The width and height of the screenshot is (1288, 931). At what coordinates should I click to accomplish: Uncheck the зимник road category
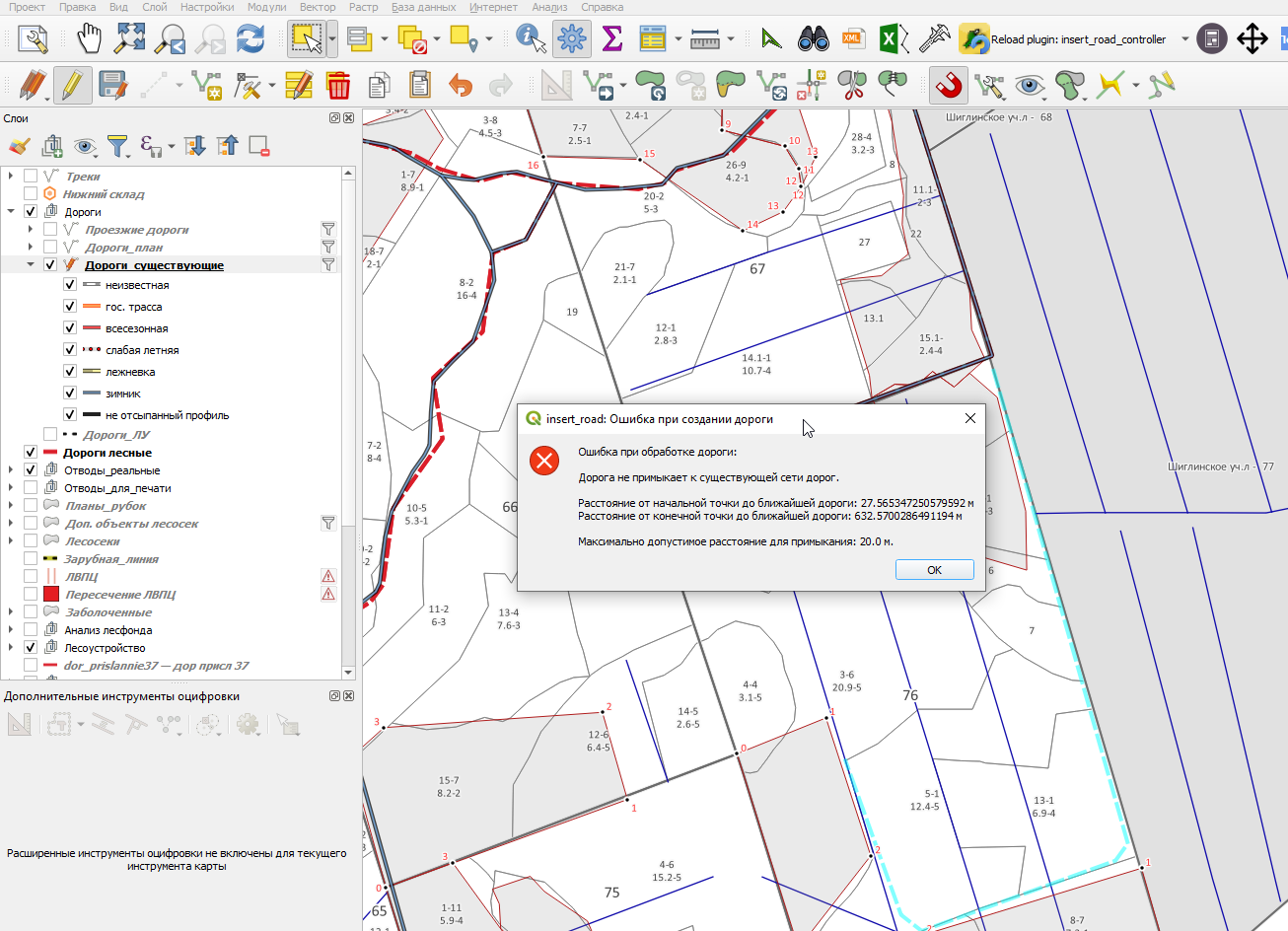(70, 394)
